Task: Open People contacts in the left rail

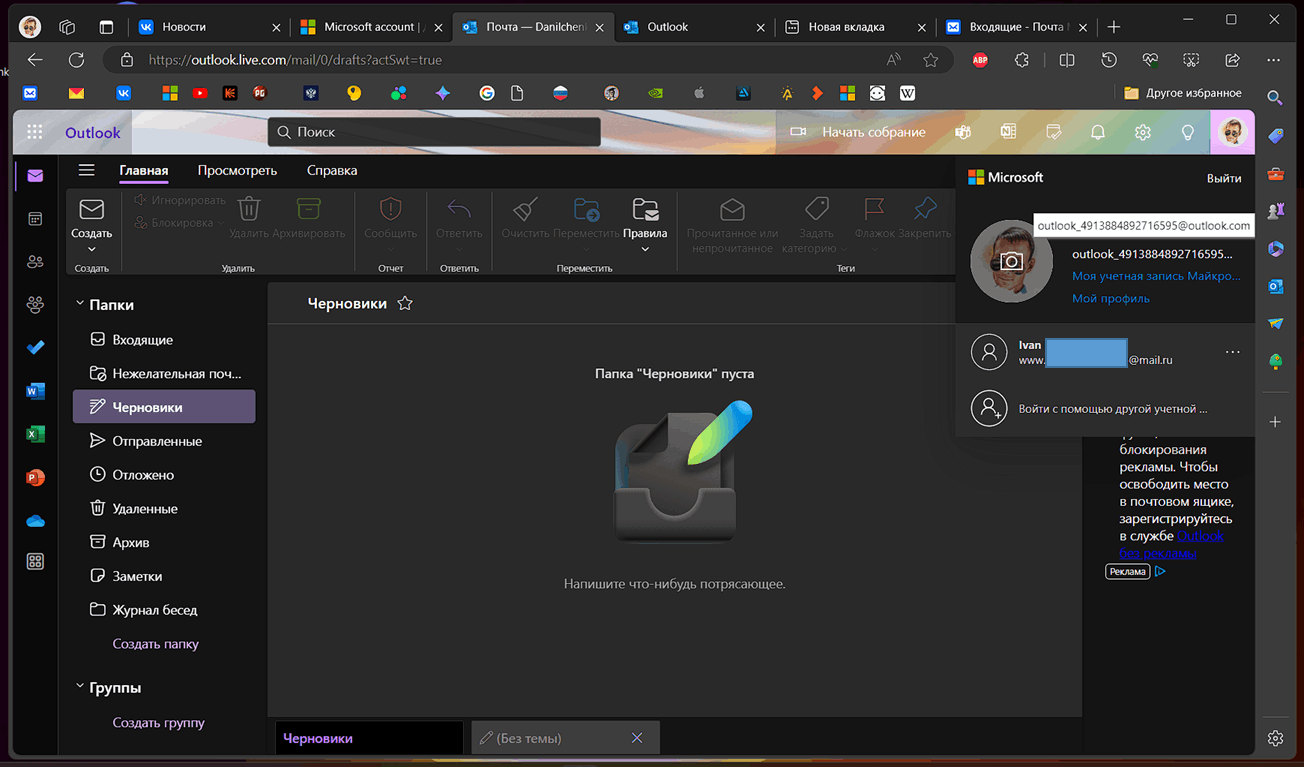Action: tap(35, 262)
